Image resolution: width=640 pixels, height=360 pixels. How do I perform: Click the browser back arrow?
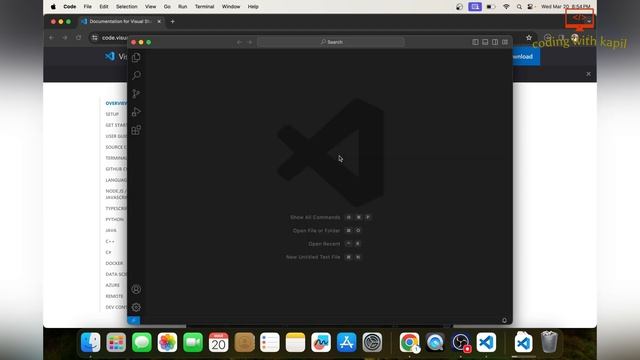(52, 38)
